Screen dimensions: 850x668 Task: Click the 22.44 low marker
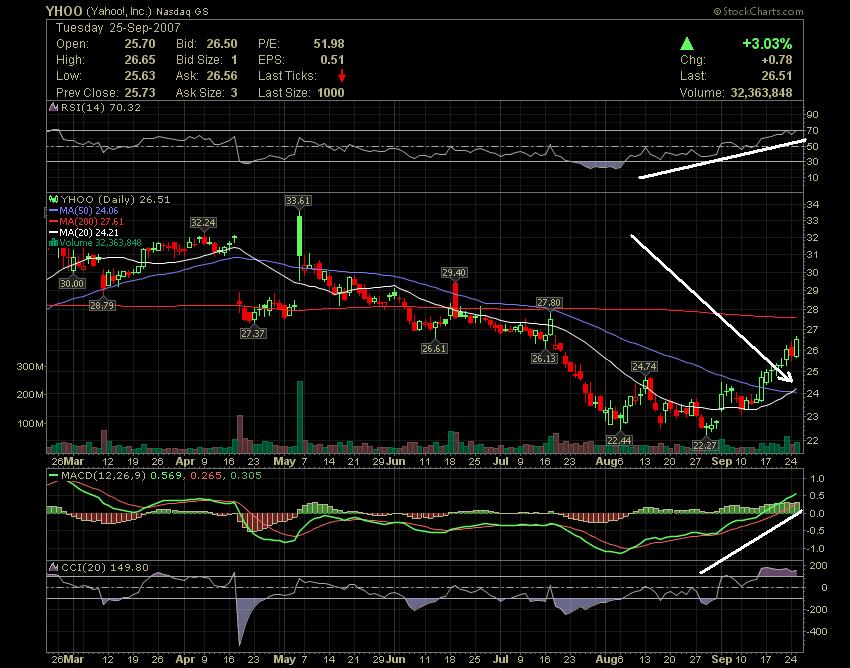click(x=619, y=440)
